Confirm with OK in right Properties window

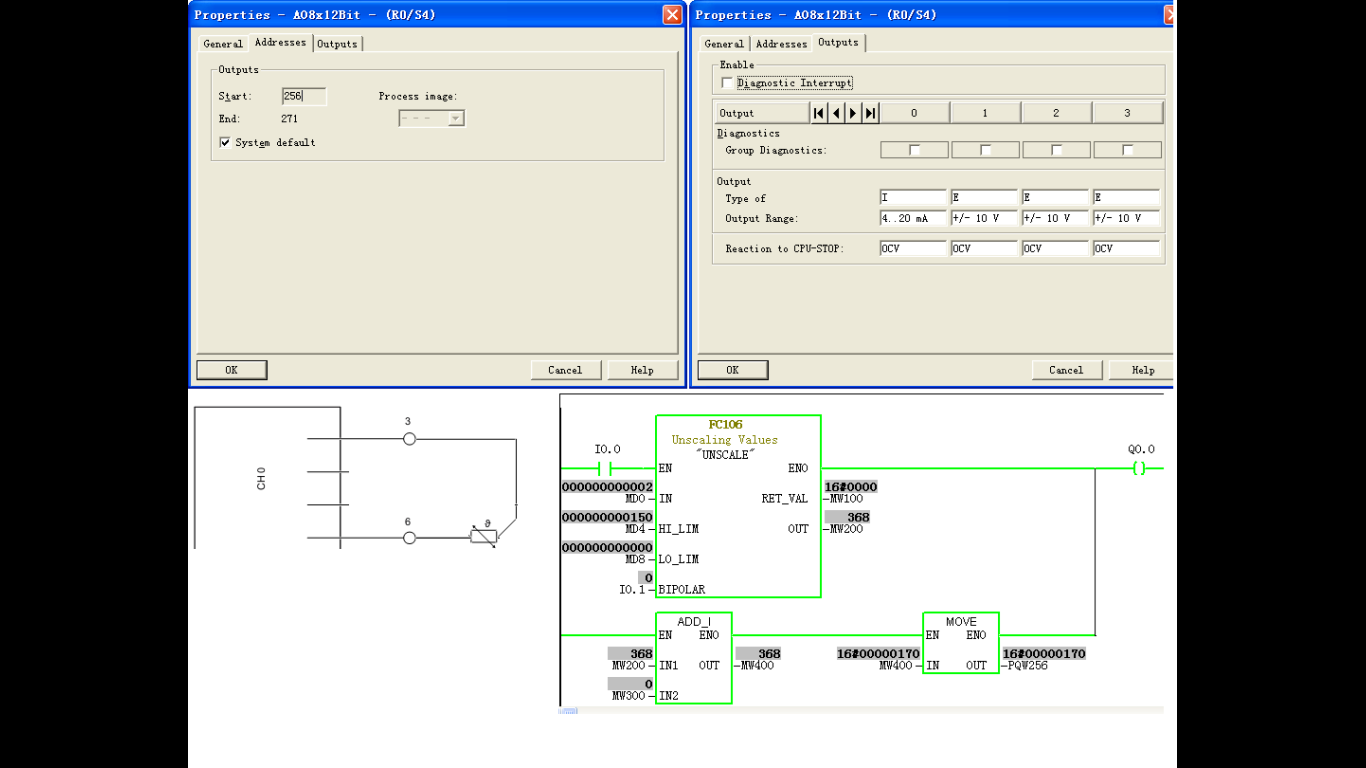[x=732, y=370]
